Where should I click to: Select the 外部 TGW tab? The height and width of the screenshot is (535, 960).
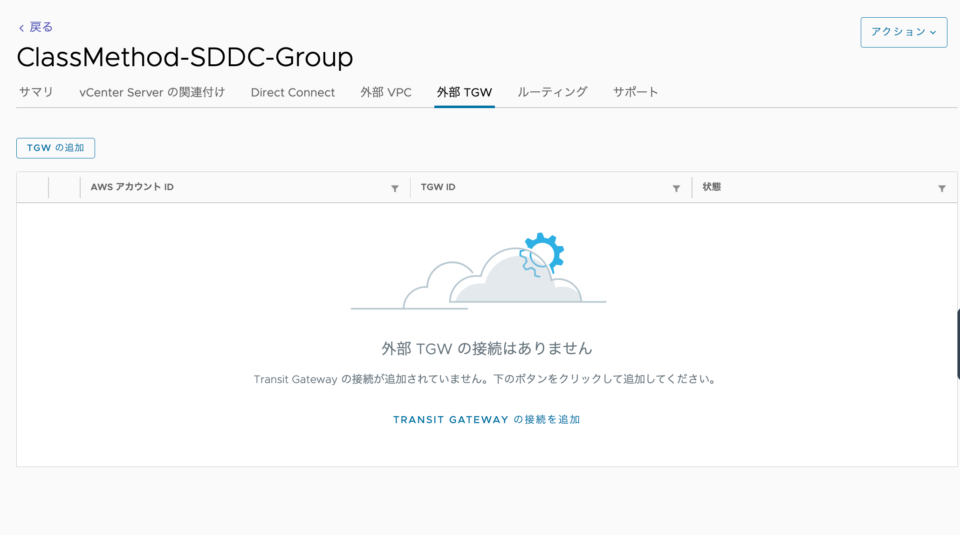[x=464, y=92]
